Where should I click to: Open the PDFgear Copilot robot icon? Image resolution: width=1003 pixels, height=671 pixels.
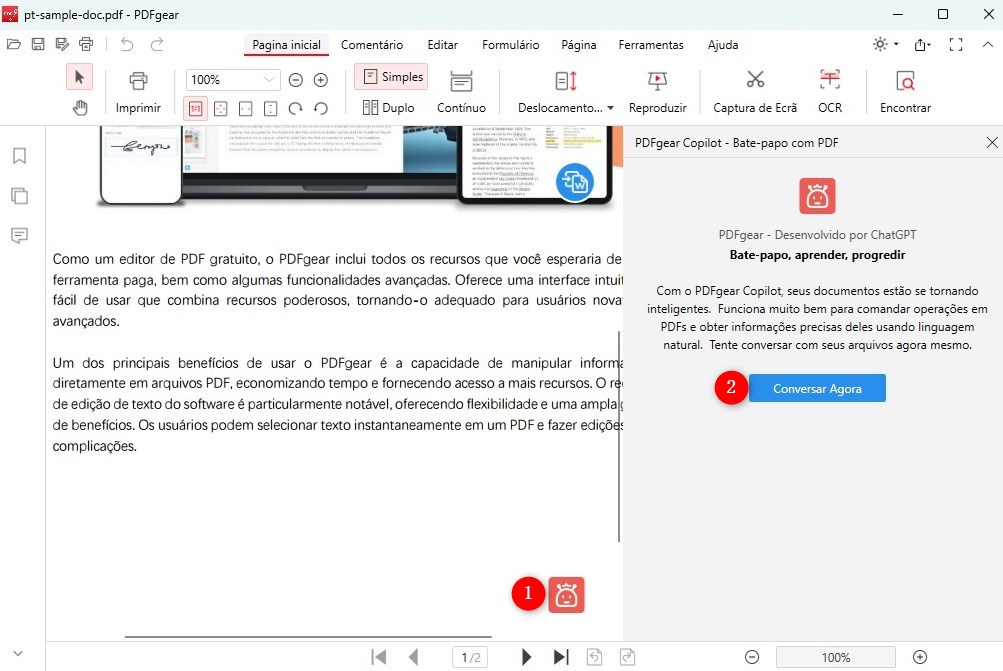point(566,593)
